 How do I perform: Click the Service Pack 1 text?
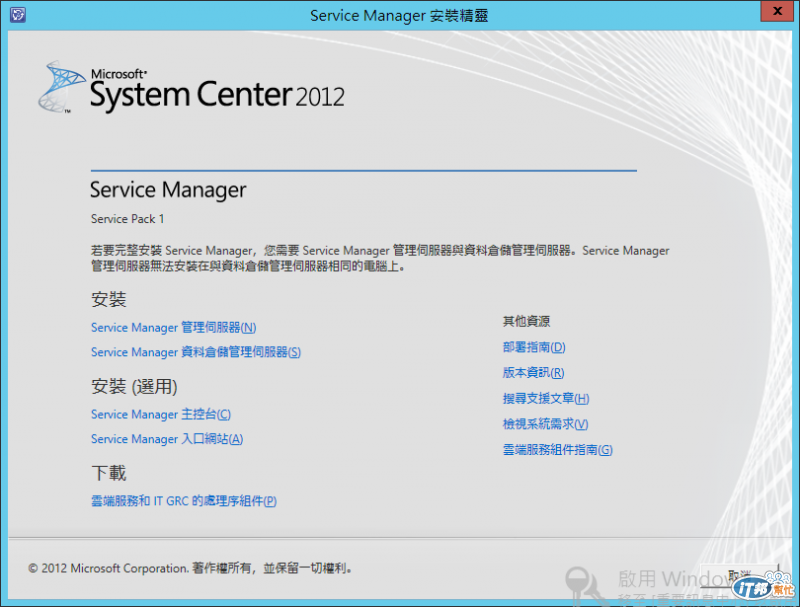tap(128, 219)
